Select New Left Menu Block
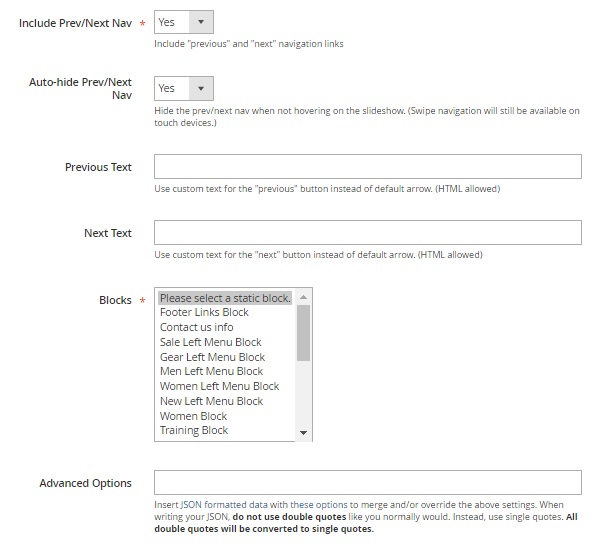Viewport: 613px width, 551px height. 211,401
